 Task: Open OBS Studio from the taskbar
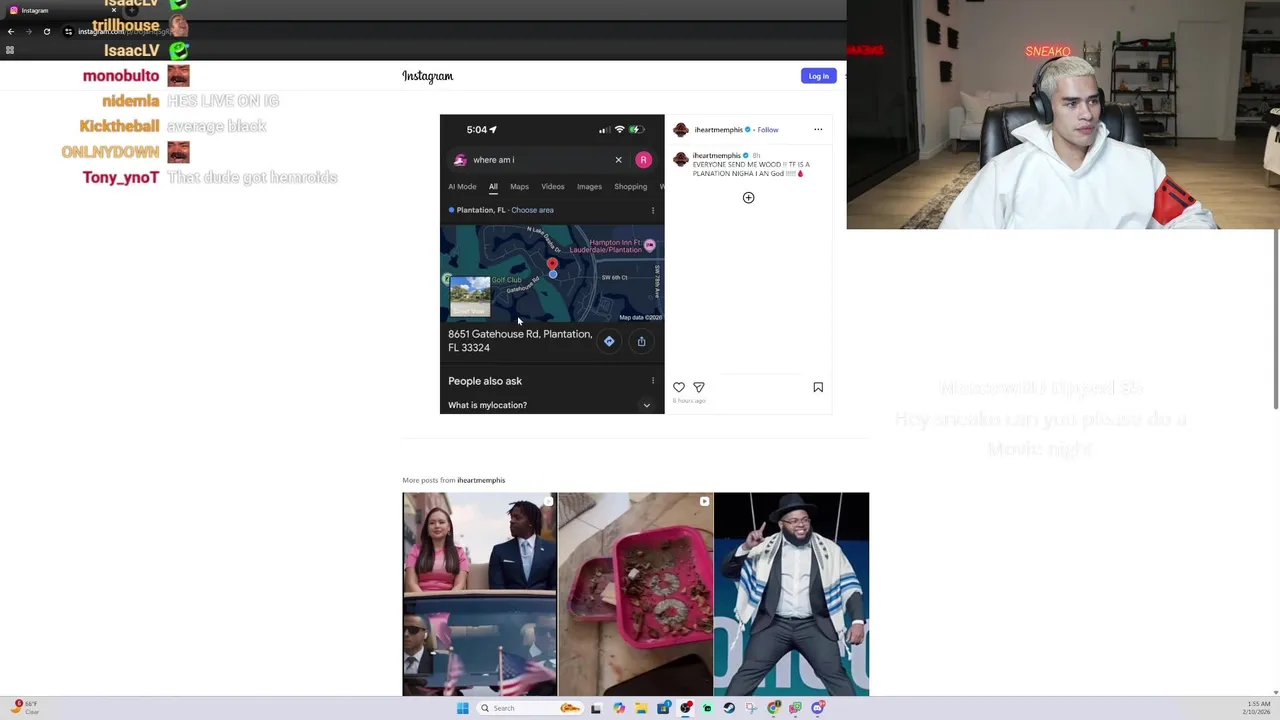click(685, 708)
